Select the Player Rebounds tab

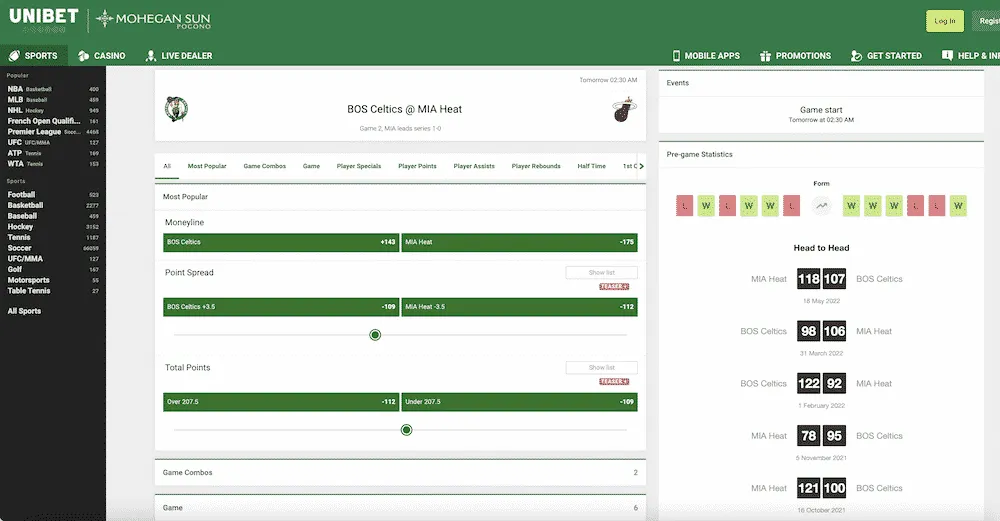coord(536,166)
